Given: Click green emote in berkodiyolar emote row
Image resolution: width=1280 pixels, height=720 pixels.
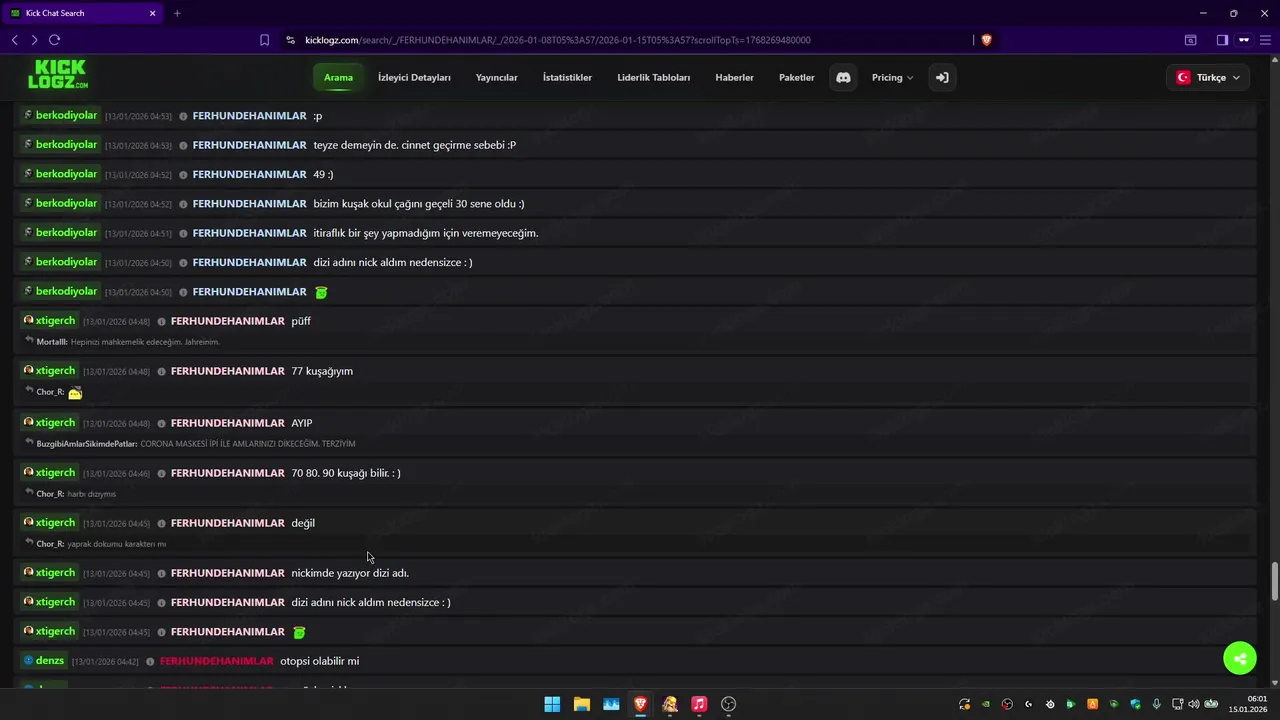Looking at the screenshot, I should (x=321, y=293).
